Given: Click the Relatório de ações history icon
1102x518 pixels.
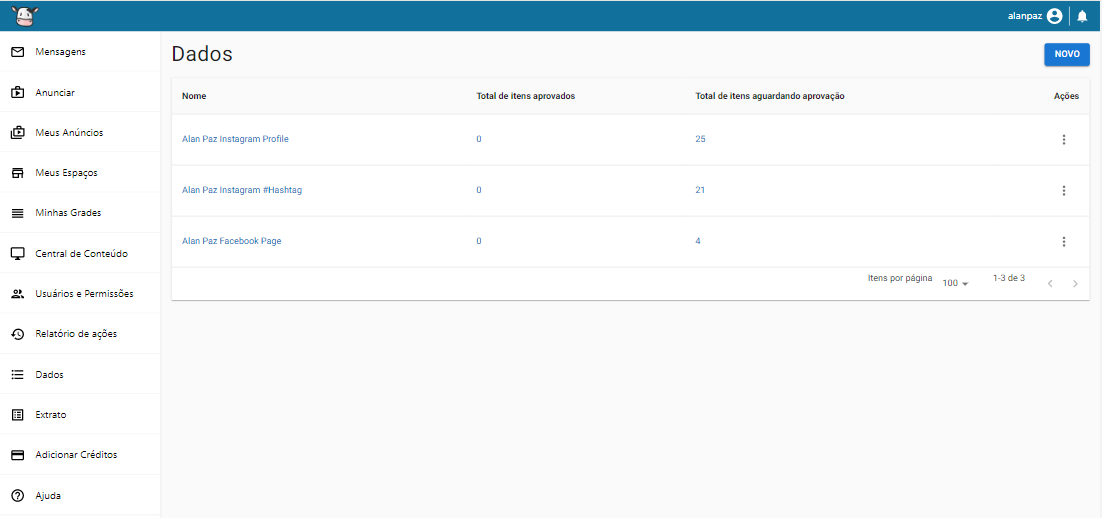Looking at the screenshot, I should [x=18, y=334].
